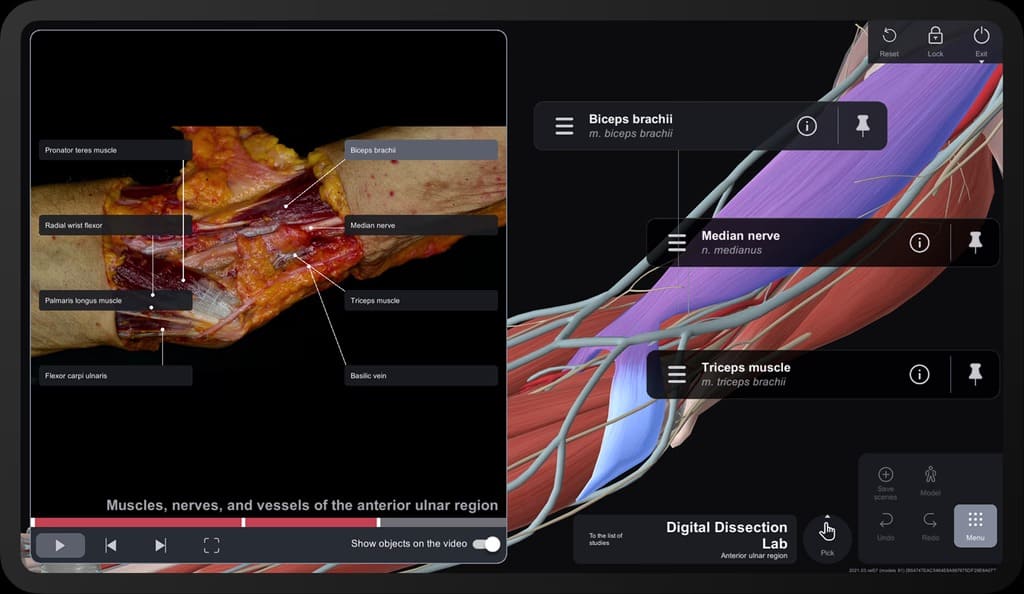
Task: Lock the current scene
Action: [x=935, y=38]
